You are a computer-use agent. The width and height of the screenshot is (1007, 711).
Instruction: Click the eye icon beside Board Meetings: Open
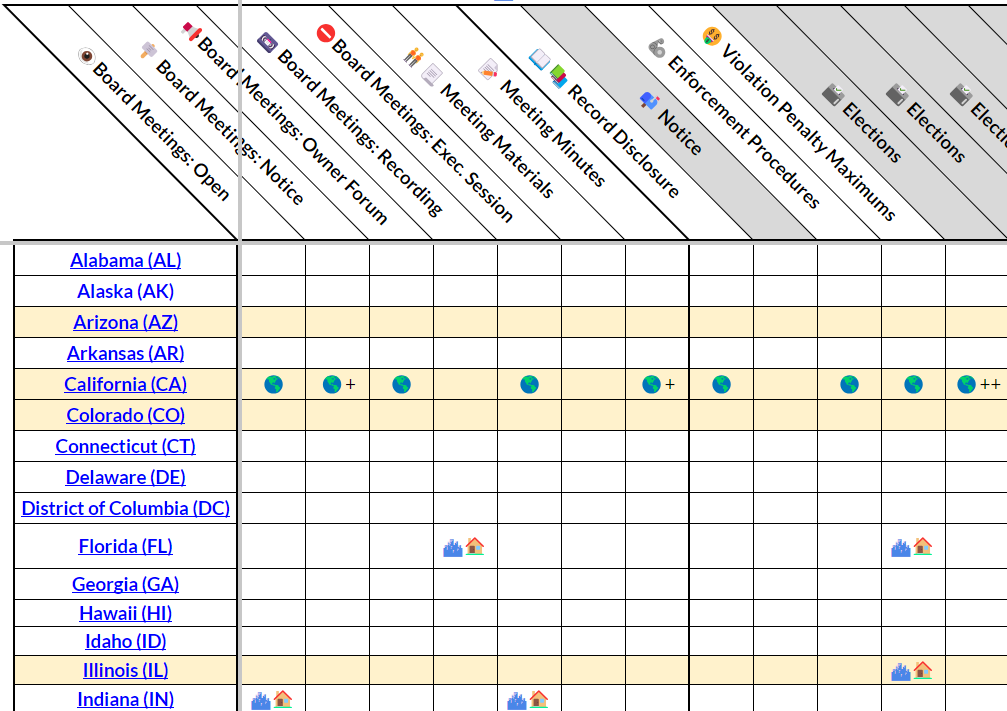[86, 56]
